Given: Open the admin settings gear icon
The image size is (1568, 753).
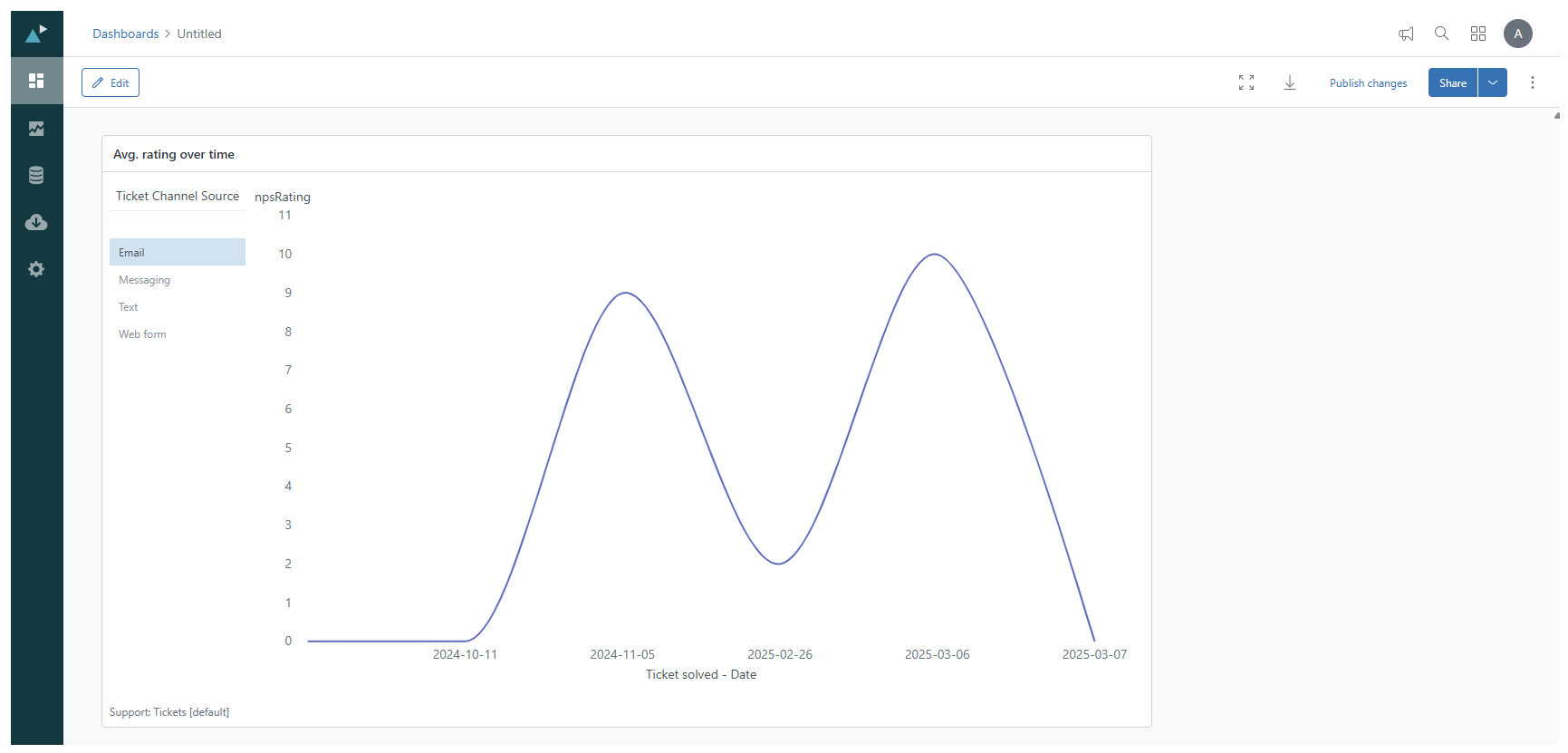Looking at the screenshot, I should click(36, 269).
